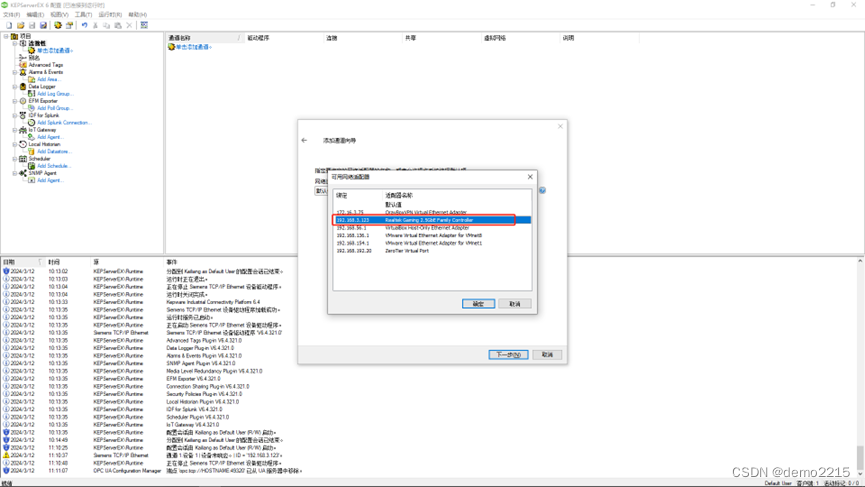Open the 工具(T) menu

[x=83, y=15]
